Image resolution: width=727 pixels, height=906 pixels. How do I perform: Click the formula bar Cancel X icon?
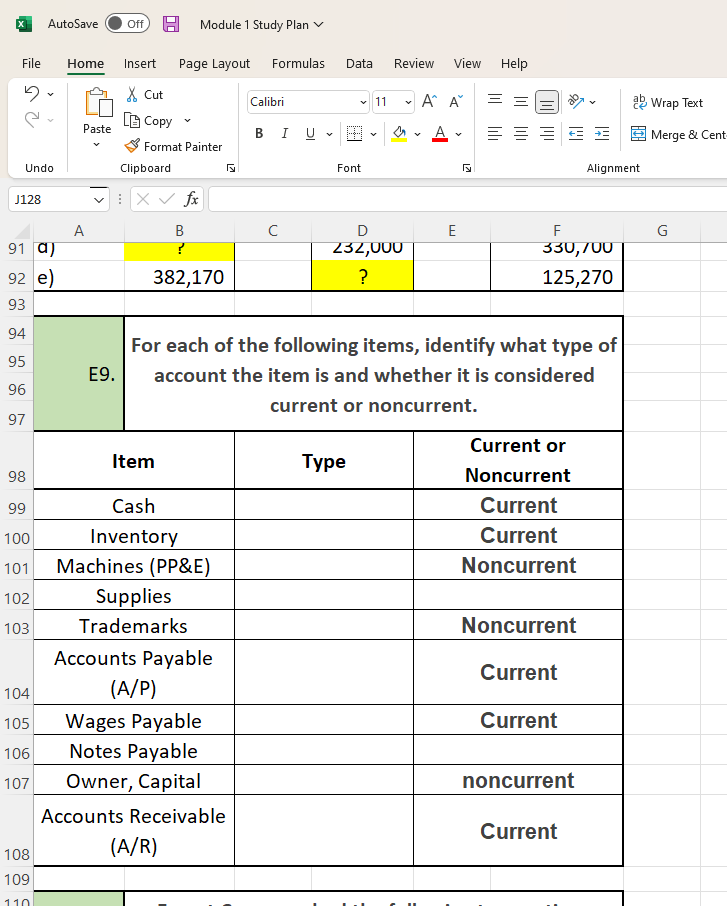(x=143, y=199)
